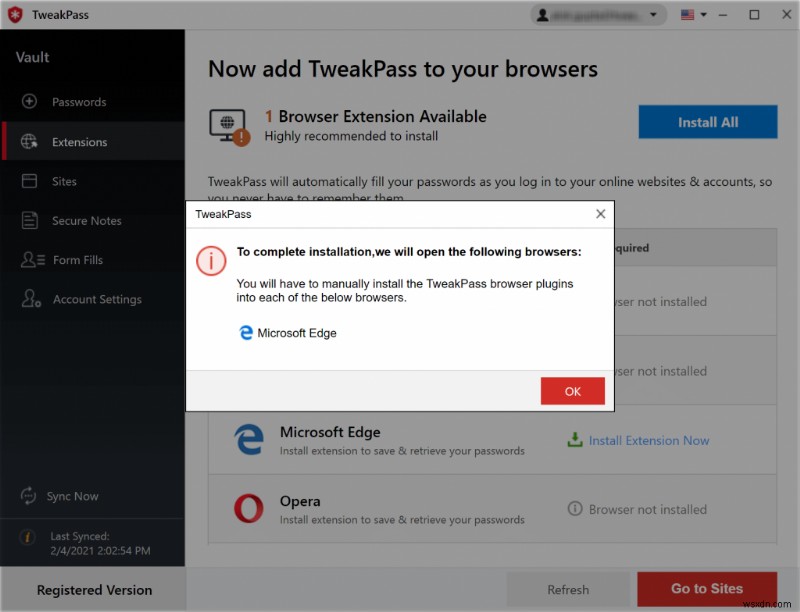Click the red warning circle in the dialog
Viewport: 800px width, 612px height.
[x=211, y=261]
